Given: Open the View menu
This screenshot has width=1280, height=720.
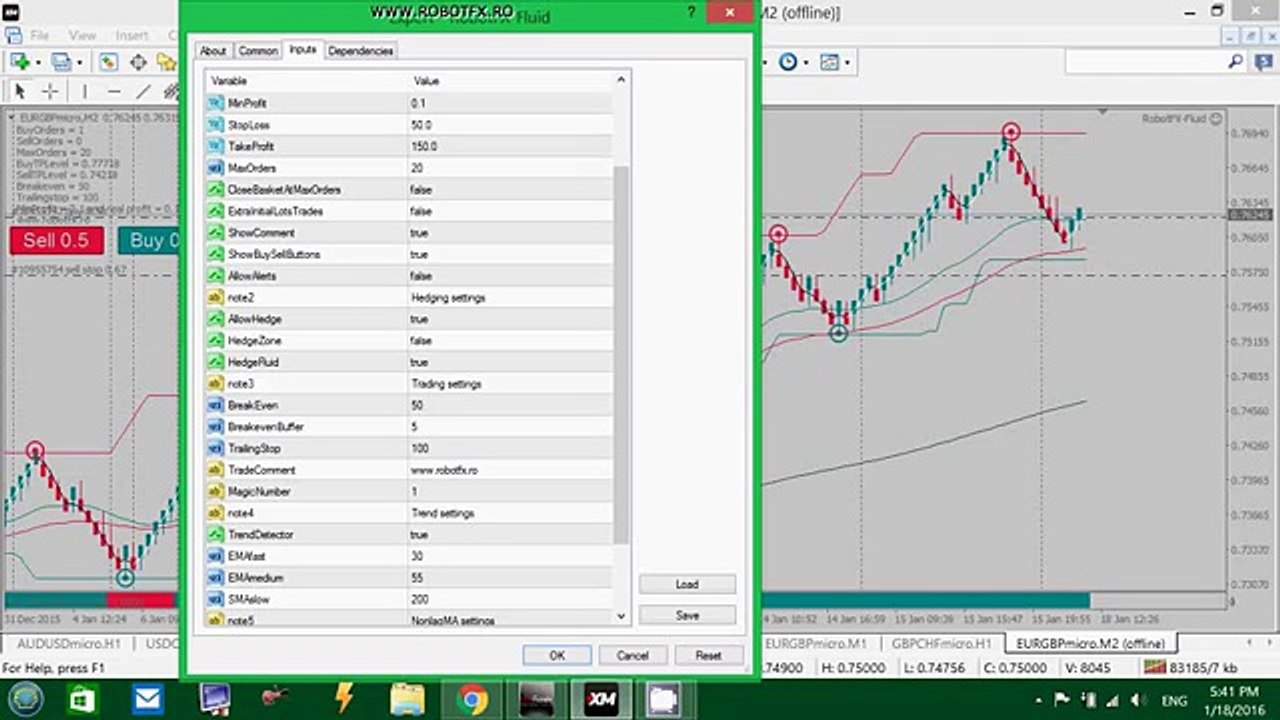Looking at the screenshot, I should pyautogui.click(x=82, y=35).
